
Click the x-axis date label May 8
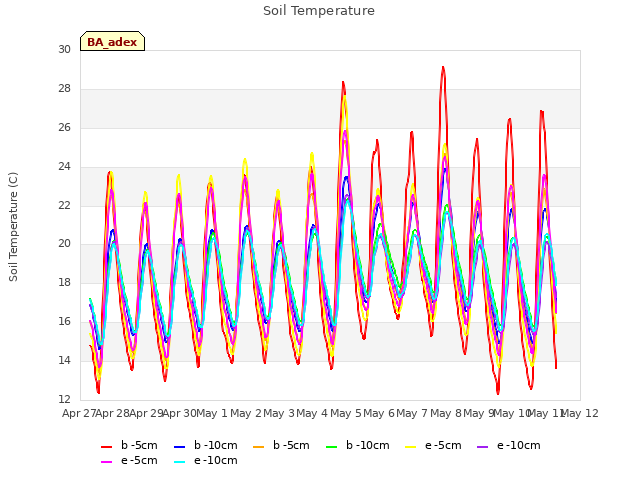[x=446, y=414]
